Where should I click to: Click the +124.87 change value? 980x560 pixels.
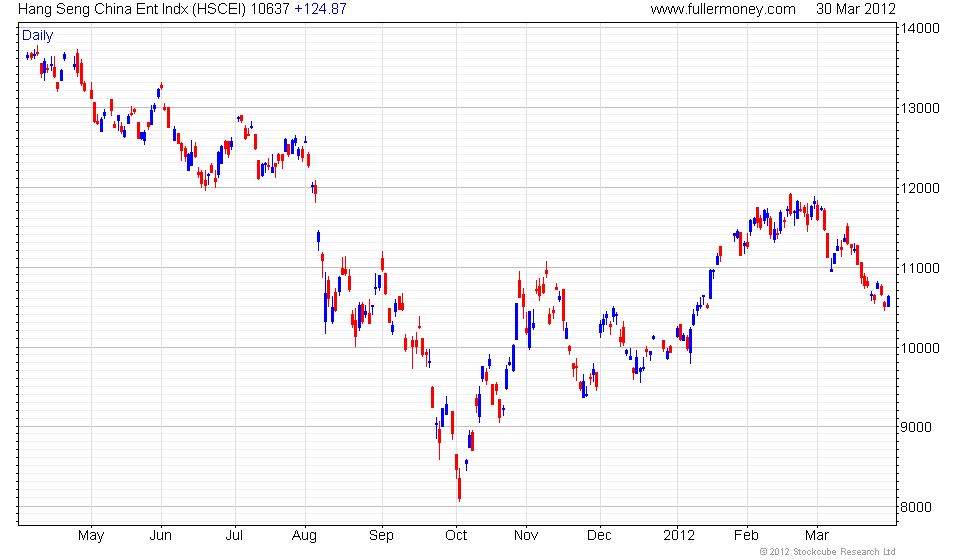tap(320, 9)
